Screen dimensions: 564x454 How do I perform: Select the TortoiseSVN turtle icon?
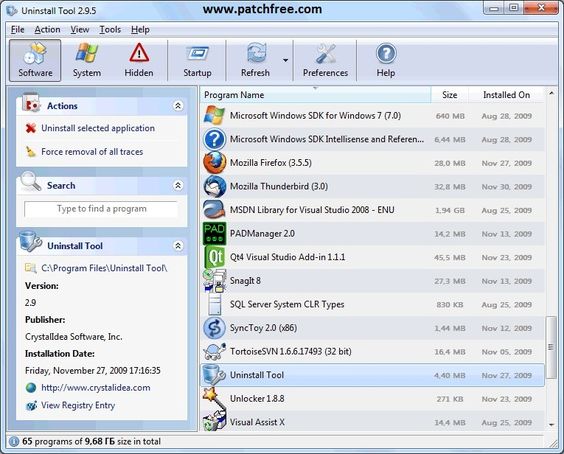point(214,351)
